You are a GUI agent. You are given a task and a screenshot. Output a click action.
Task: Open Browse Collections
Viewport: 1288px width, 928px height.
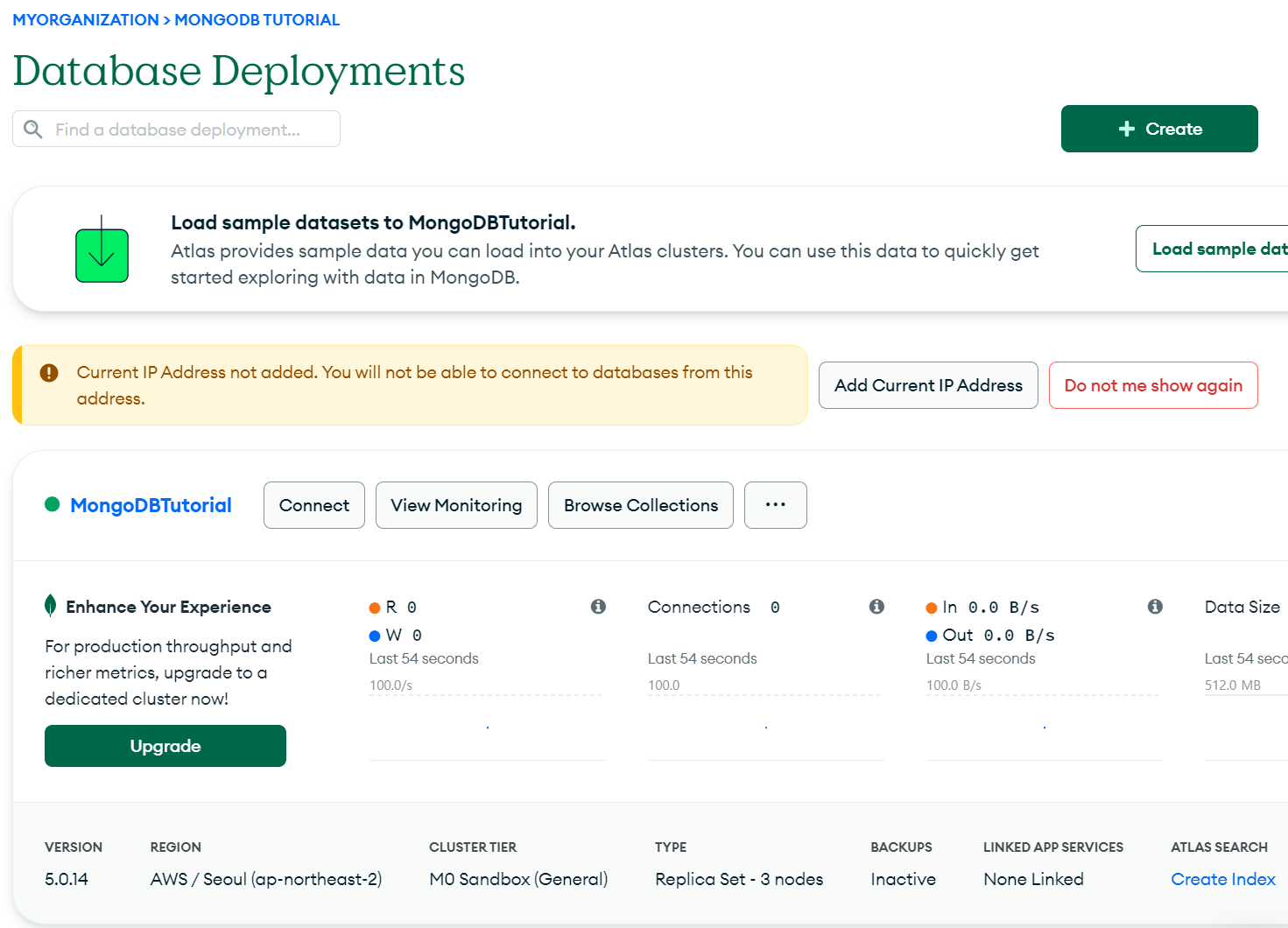pos(641,505)
